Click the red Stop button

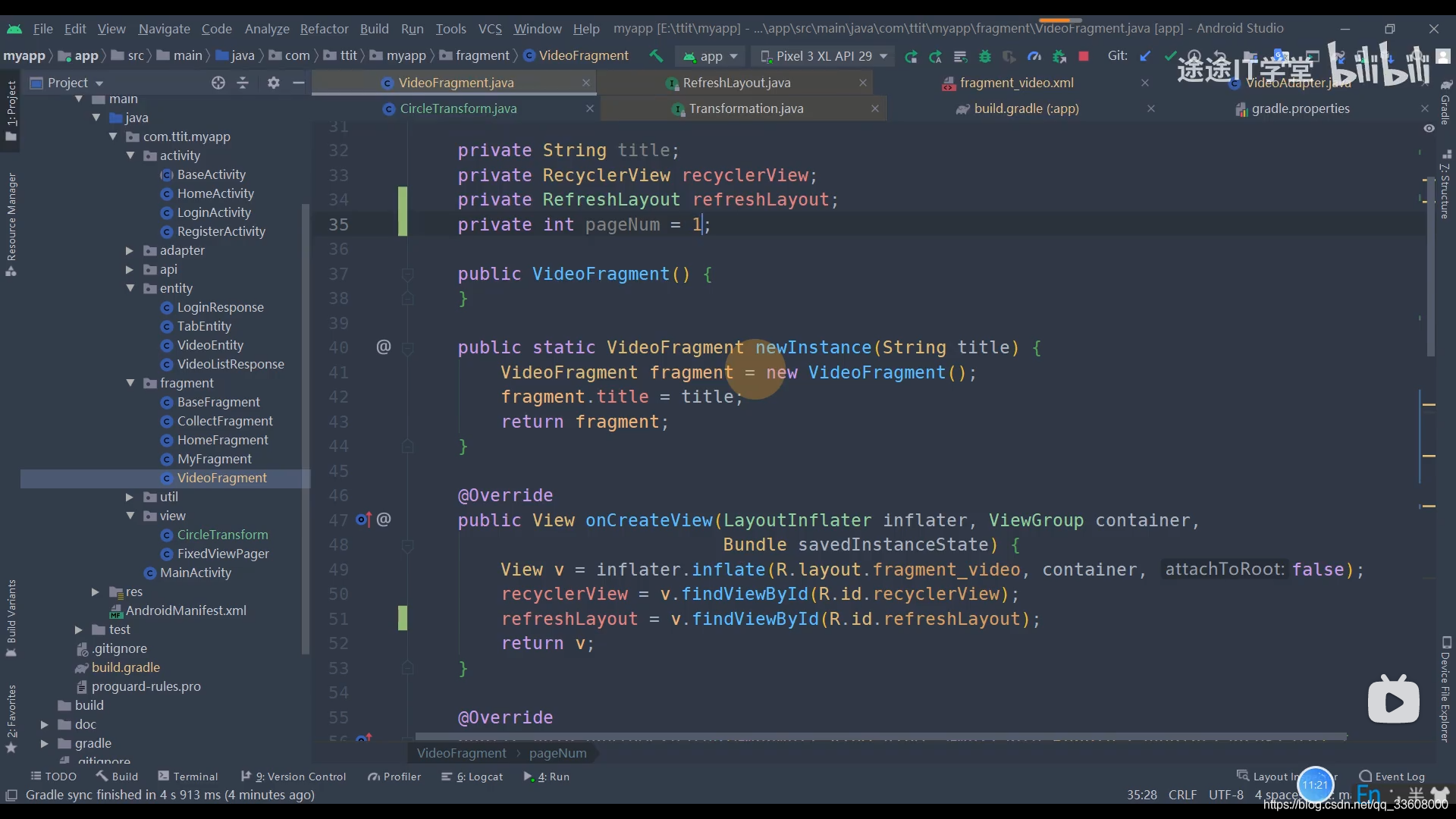1084,56
